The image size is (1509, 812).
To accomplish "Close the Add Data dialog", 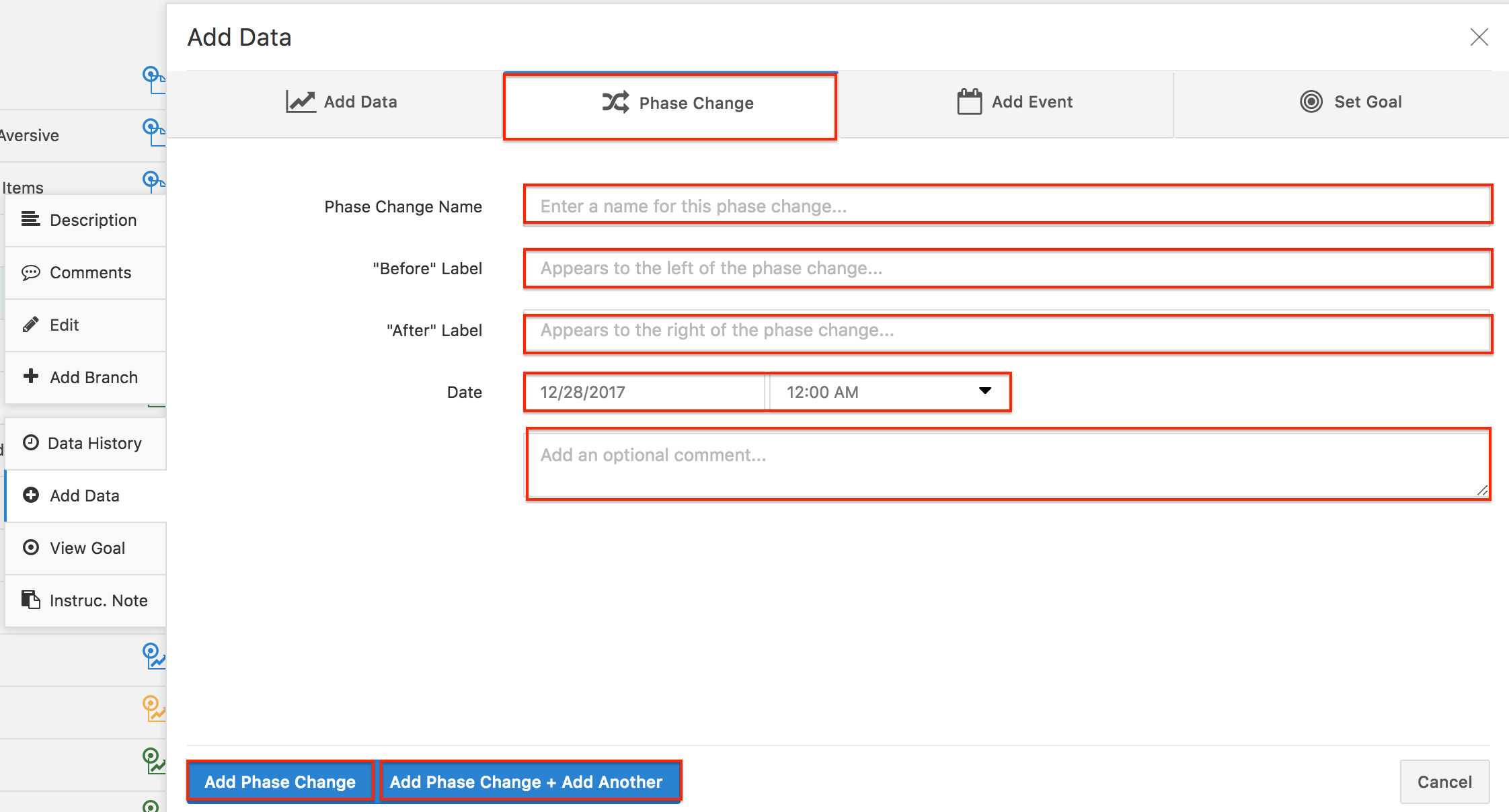I will click(1479, 37).
